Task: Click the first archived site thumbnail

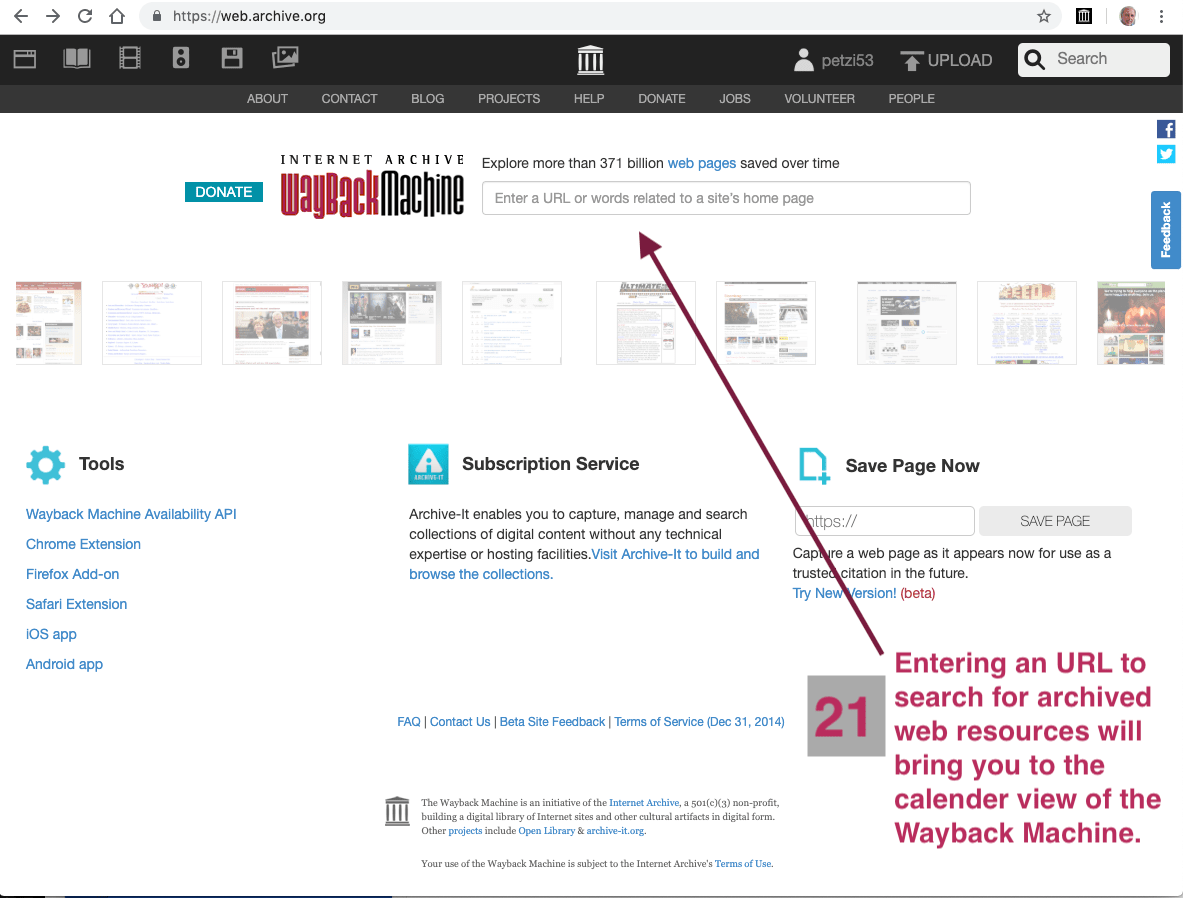Action: (x=48, y=323)
